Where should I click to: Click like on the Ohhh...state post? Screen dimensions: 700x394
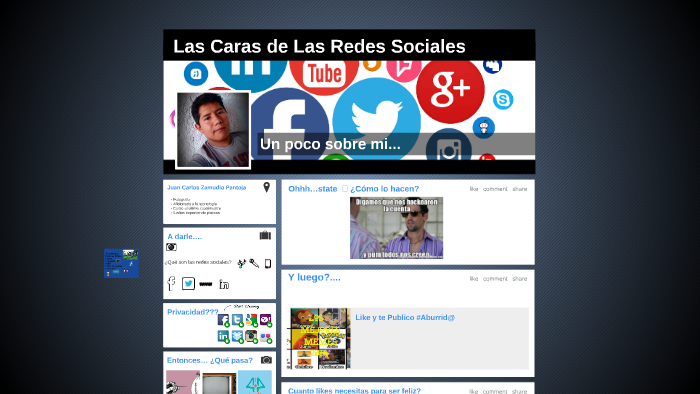pos(474,189)
